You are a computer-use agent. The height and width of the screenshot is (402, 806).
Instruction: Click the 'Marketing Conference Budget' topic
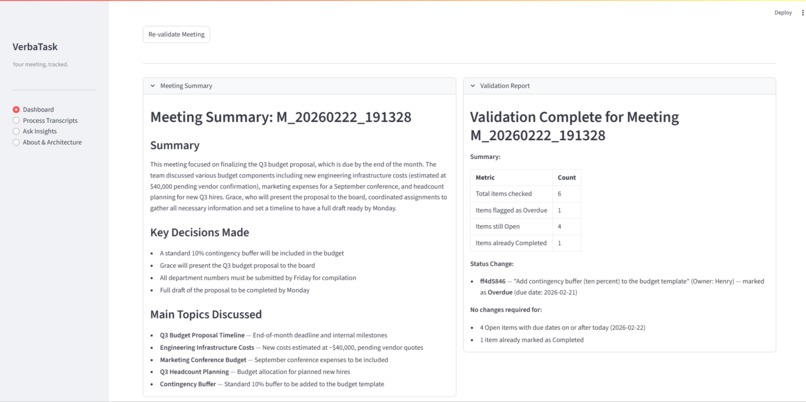(x=203, y=360)
